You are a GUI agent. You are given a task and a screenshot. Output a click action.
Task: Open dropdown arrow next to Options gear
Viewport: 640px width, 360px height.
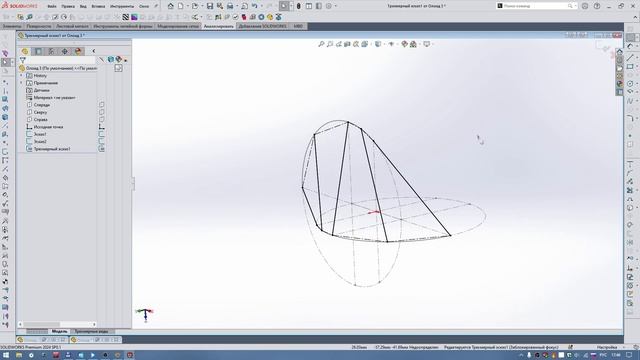coord(336,6)
